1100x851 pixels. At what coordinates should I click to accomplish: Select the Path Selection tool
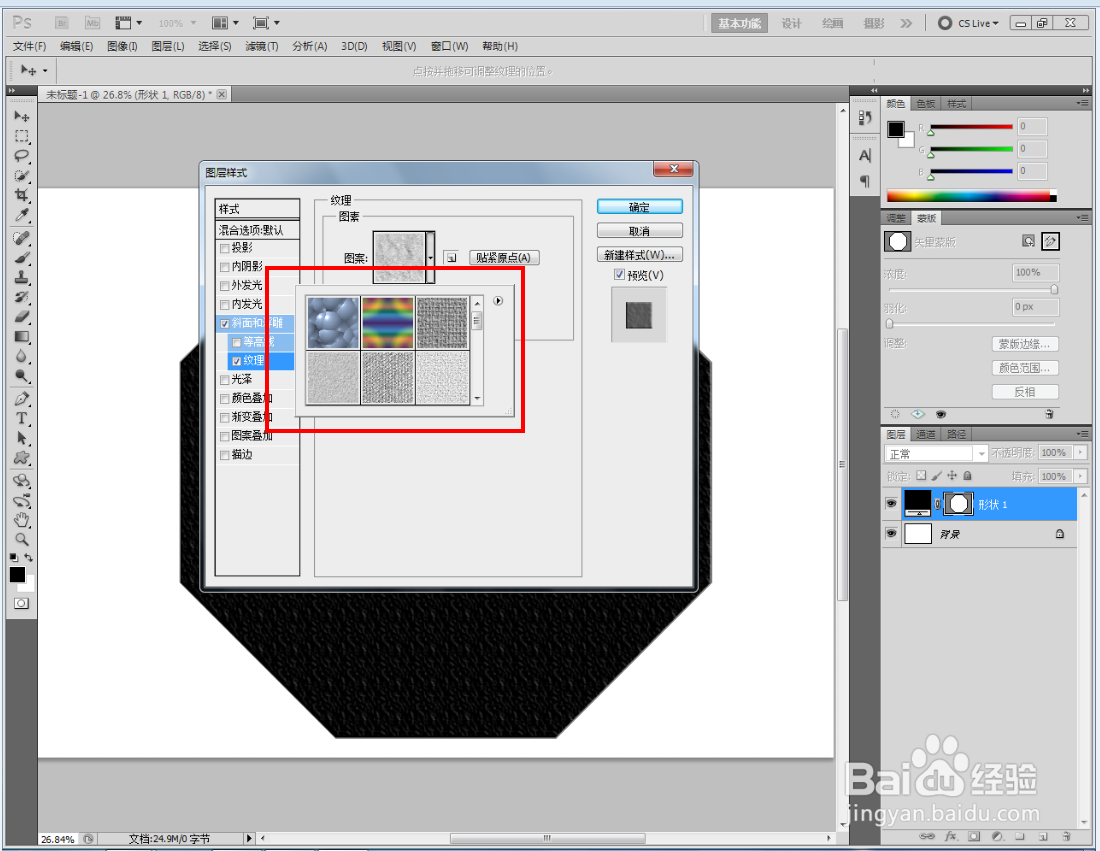[x=22, y=438]
